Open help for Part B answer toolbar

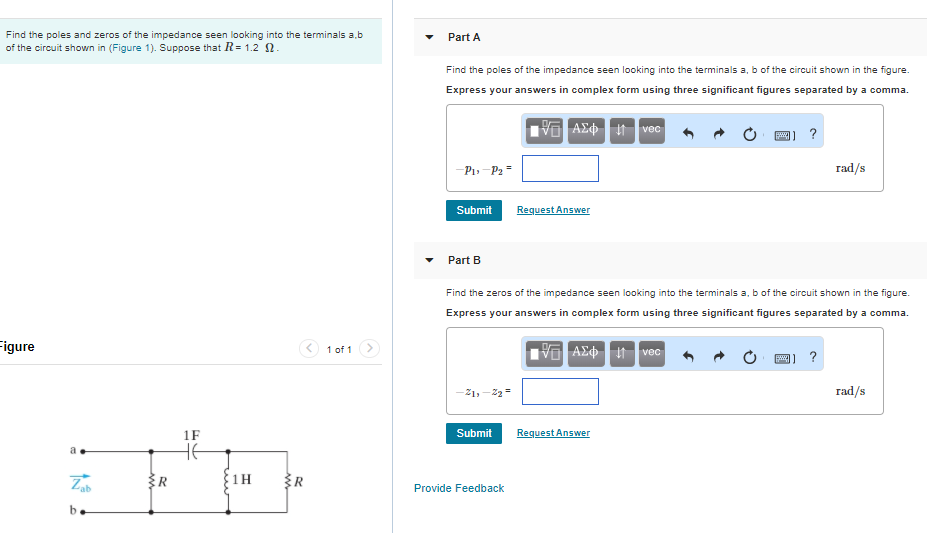tap(813, 354)
